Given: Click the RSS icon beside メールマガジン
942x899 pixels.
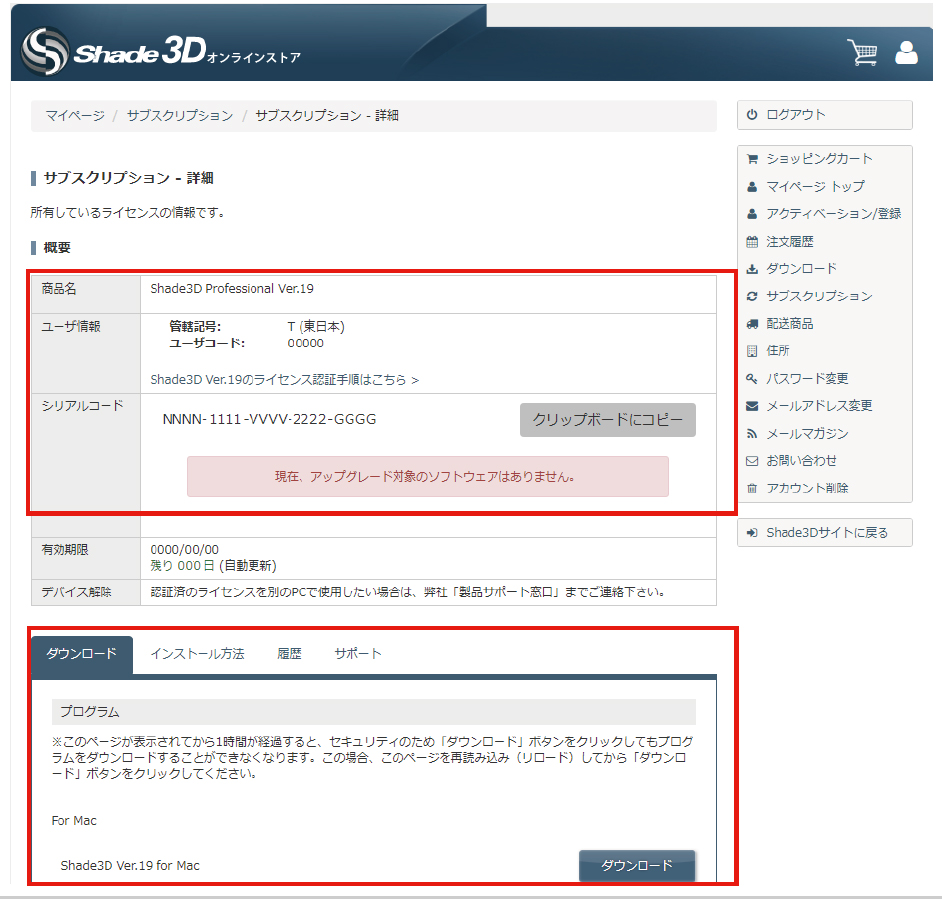Looking at the screenshot, I should pos(752,433).
